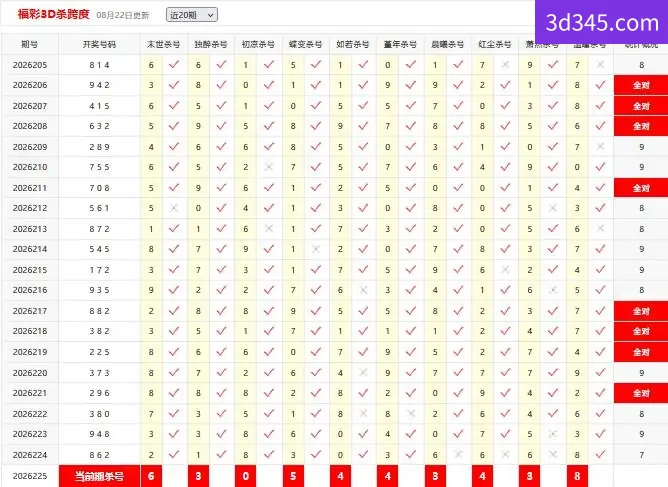
Task: Click the check mark for 2026206 末世杀号
Action: pyautogui.click(x=174, y=85)
